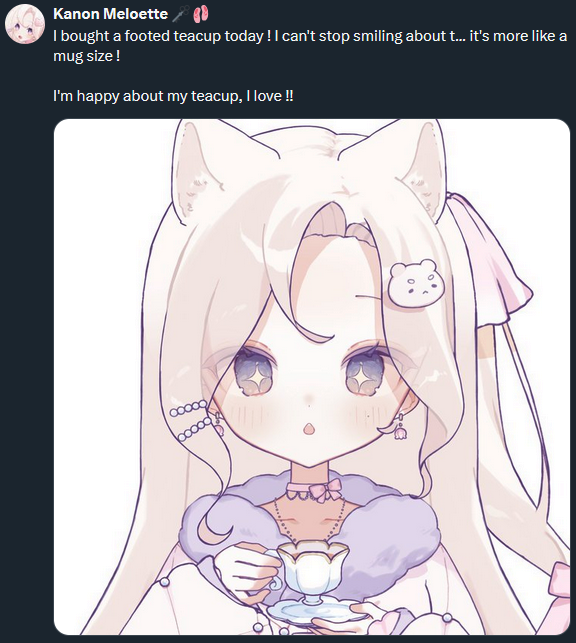Click the Kanon Meloette display name
The height and width of the screenshot is (643, 576).
pyautogui.click(x=110, y=14)
